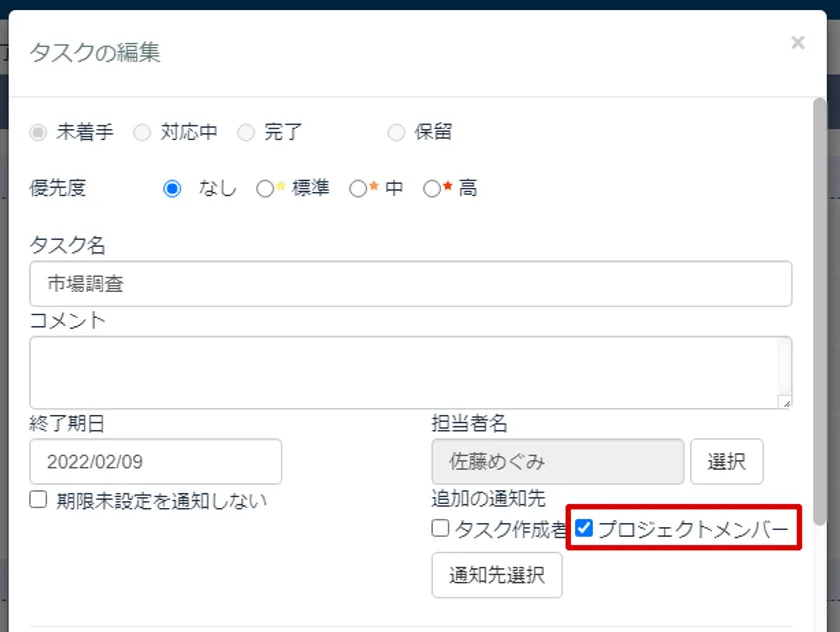Screen dimensions: 840x632
Task: Open the 終了期日 date field
Action: coord(155,462)
